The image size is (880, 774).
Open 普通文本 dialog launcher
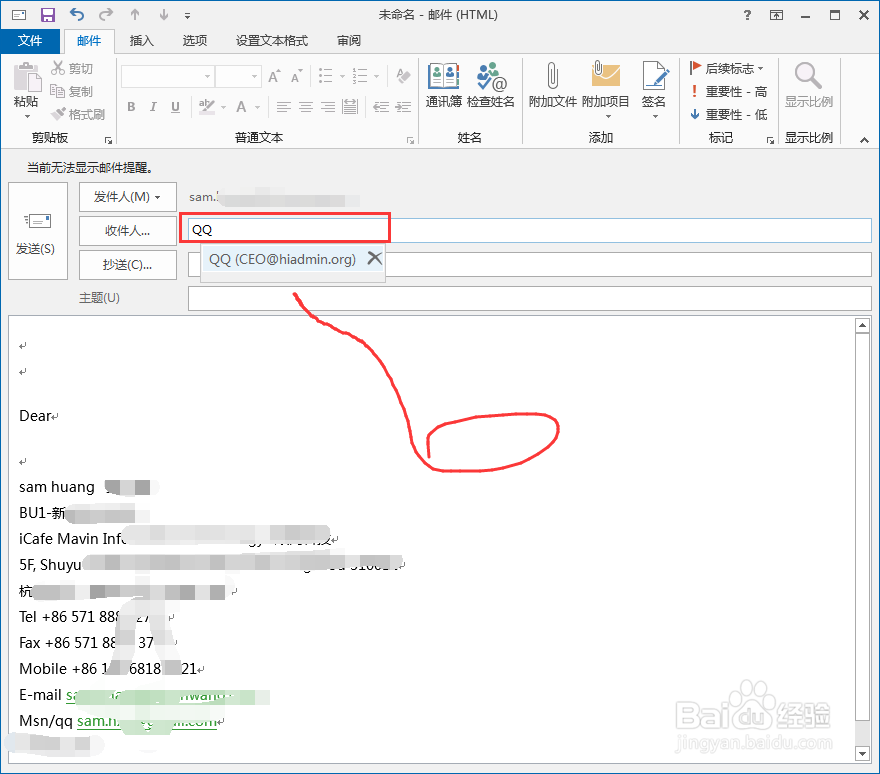click(411, 140)
